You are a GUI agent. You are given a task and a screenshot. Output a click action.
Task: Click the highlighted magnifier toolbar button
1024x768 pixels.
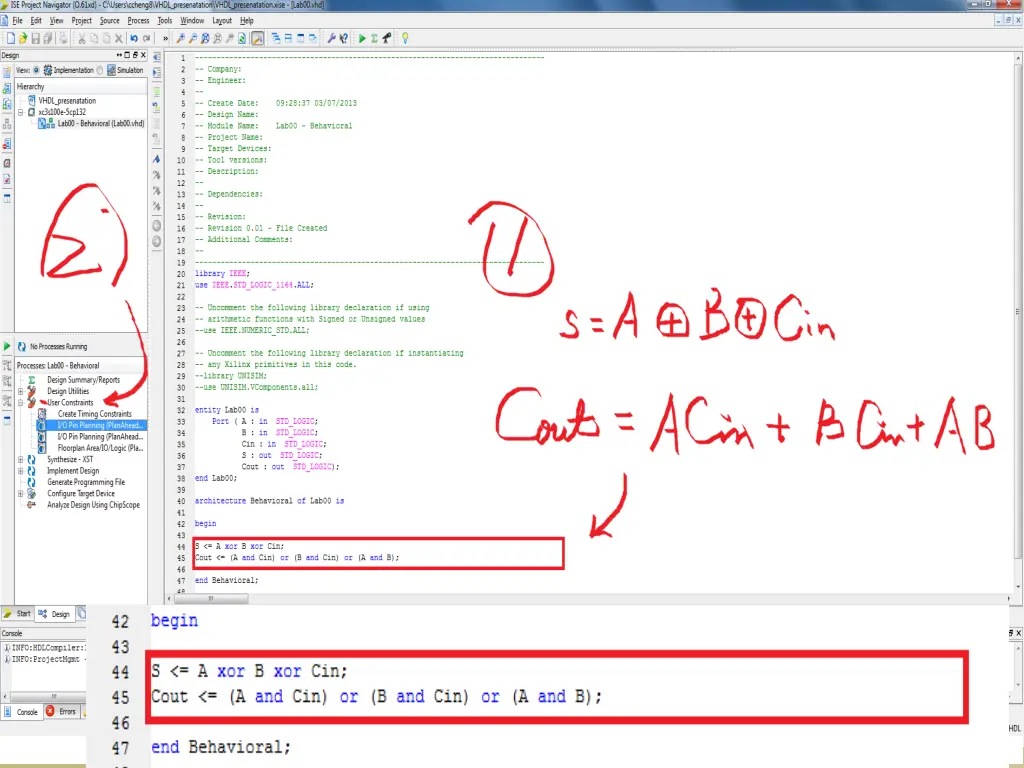[x=258, y=39]
